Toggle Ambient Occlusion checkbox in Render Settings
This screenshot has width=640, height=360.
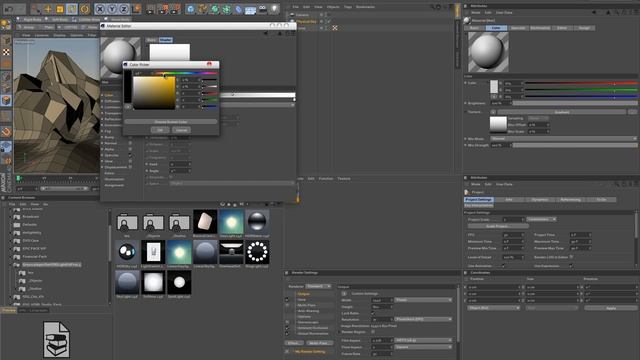click(287, 328)
